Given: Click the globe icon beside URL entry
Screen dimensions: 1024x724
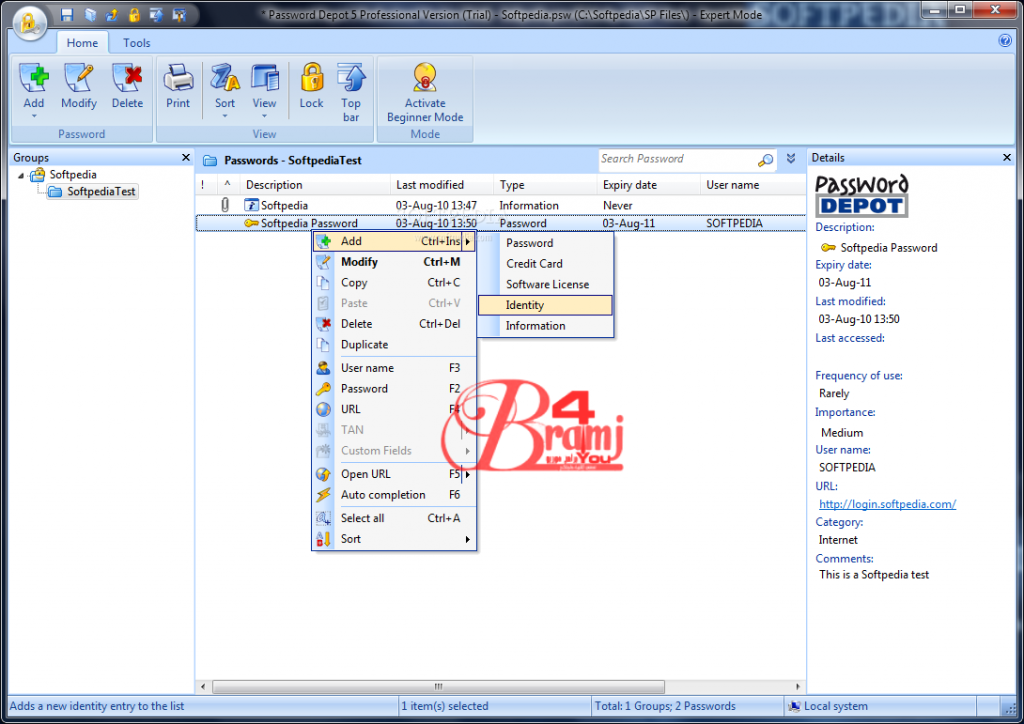Looking at the screenshot, I should click(x=323, y=409).
